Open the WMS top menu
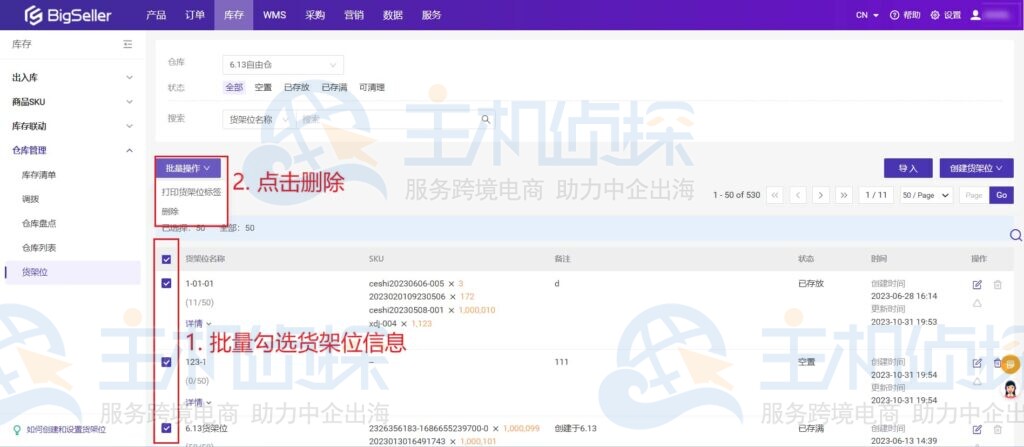 click(274, 15)
